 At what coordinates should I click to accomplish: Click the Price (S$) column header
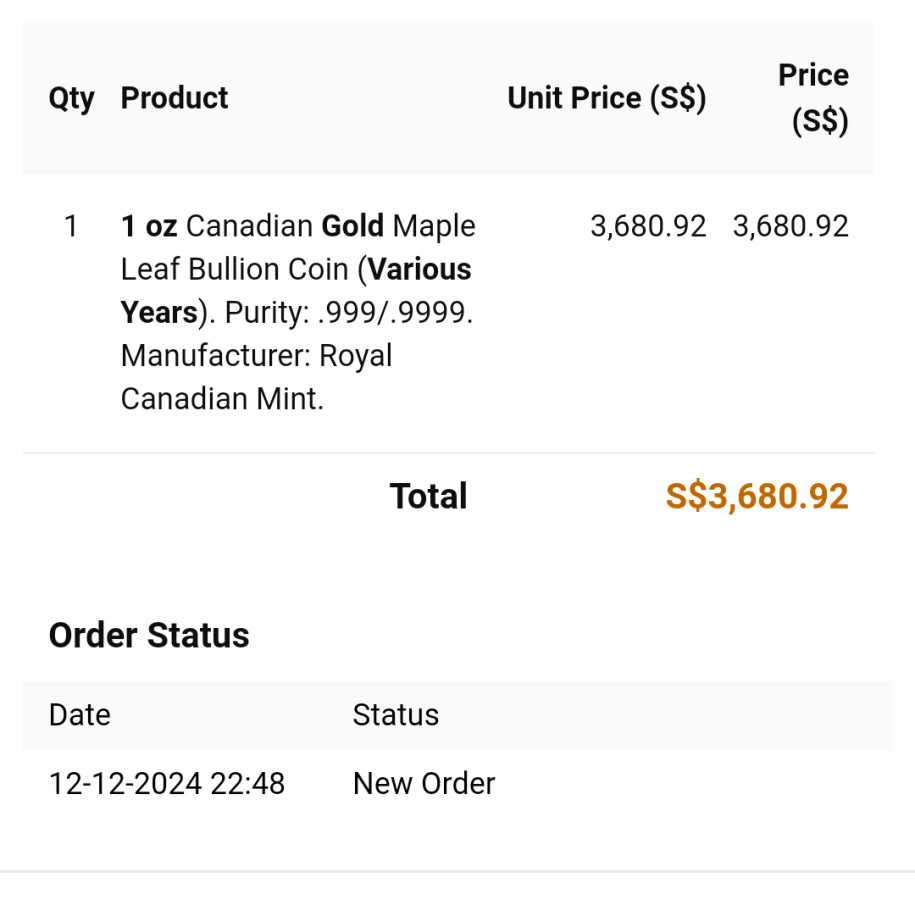(814, 98)
